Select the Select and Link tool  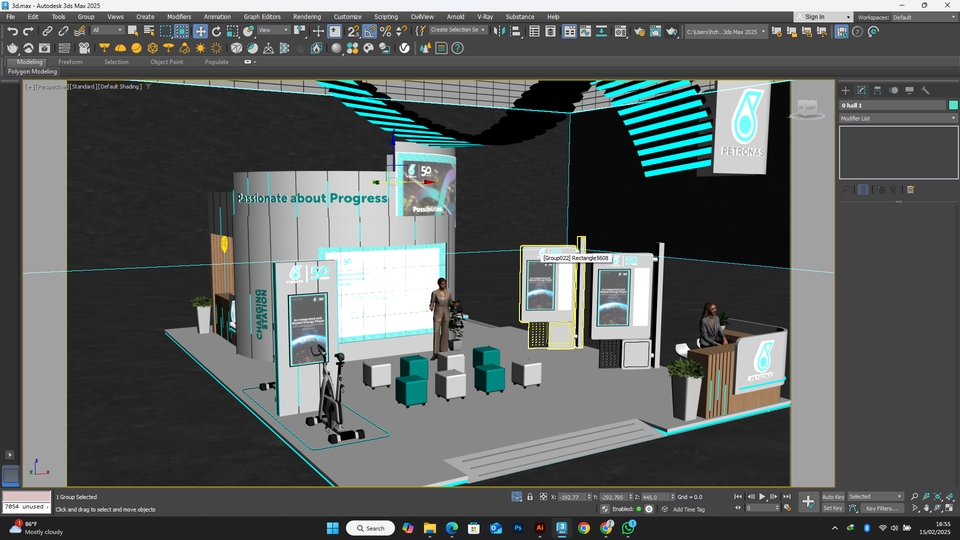(x=47, y=31)
